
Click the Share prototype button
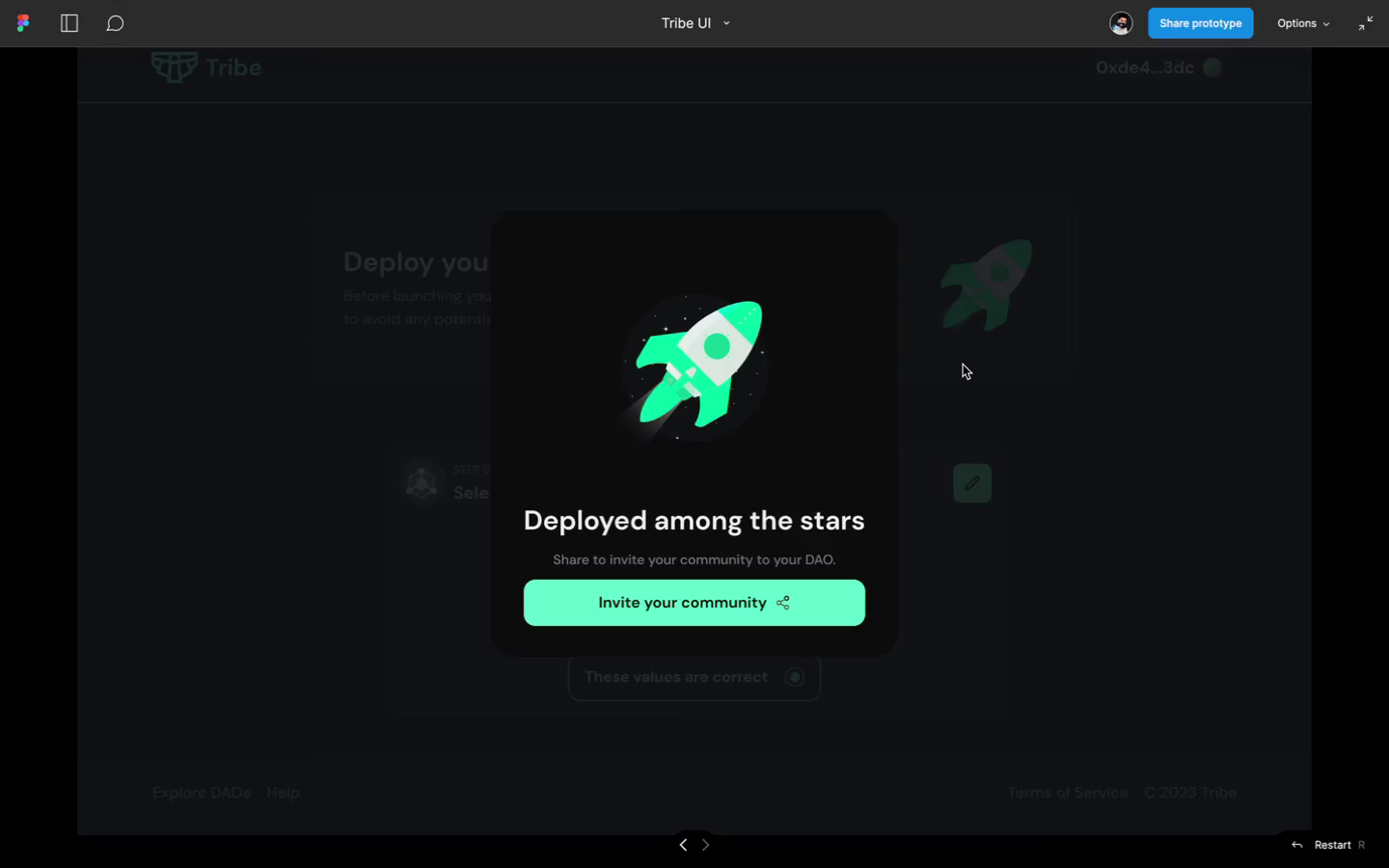(1200, 22)
